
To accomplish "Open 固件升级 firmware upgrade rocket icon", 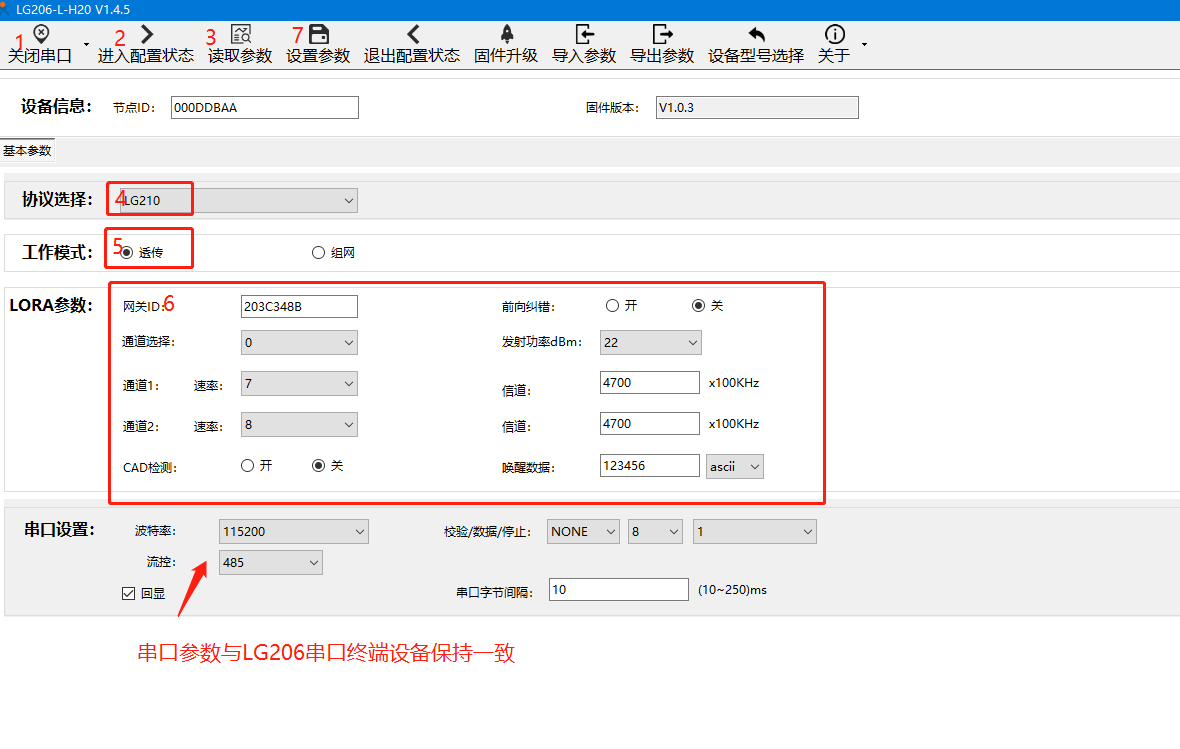I will coord(506,35).
